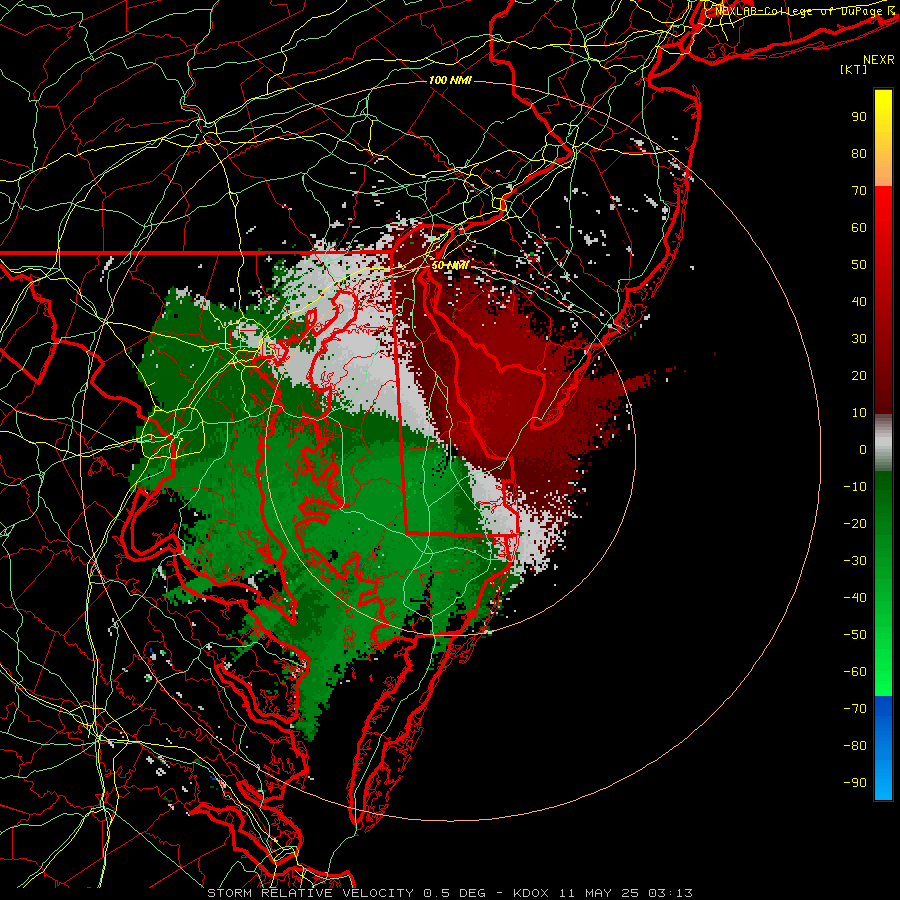Click the -50 value on the velocity scale
900x900 pixels.
point(855,635)
